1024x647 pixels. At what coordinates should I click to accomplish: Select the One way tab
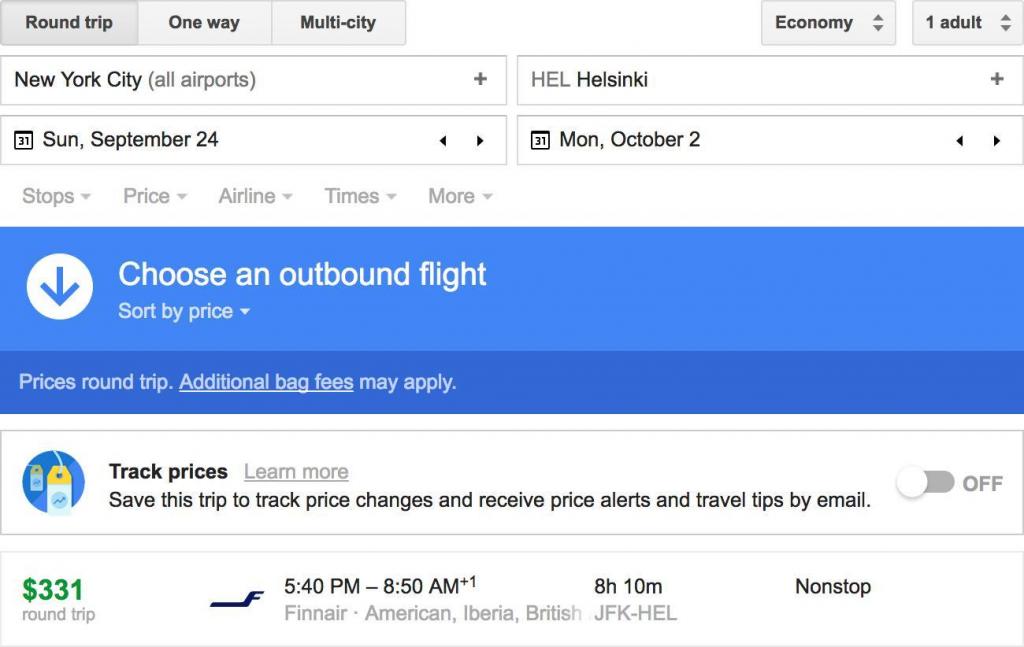tap(204, 22)
